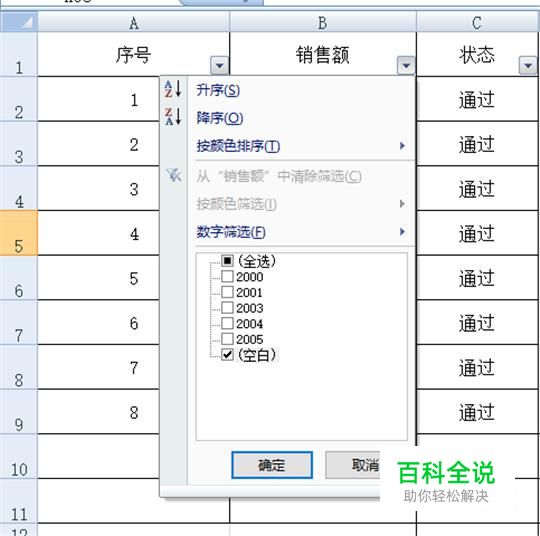Click cell containing 序号 value 8

pyautogui.click(x=98, y=412)
